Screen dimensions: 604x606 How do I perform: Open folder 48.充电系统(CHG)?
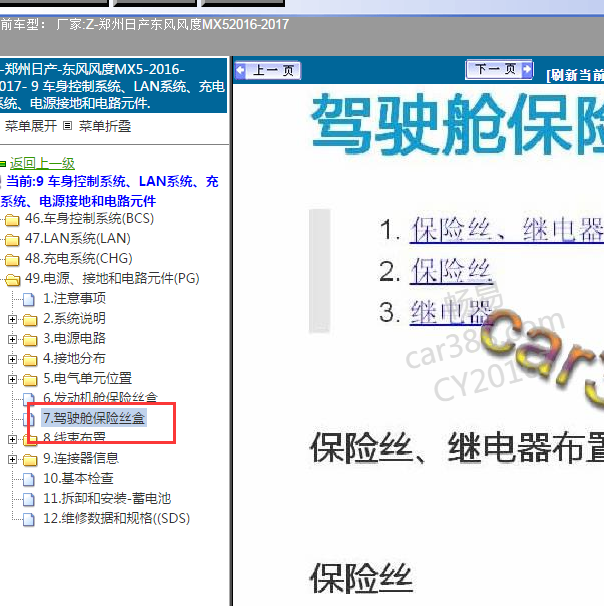click(x=78, y=258)
